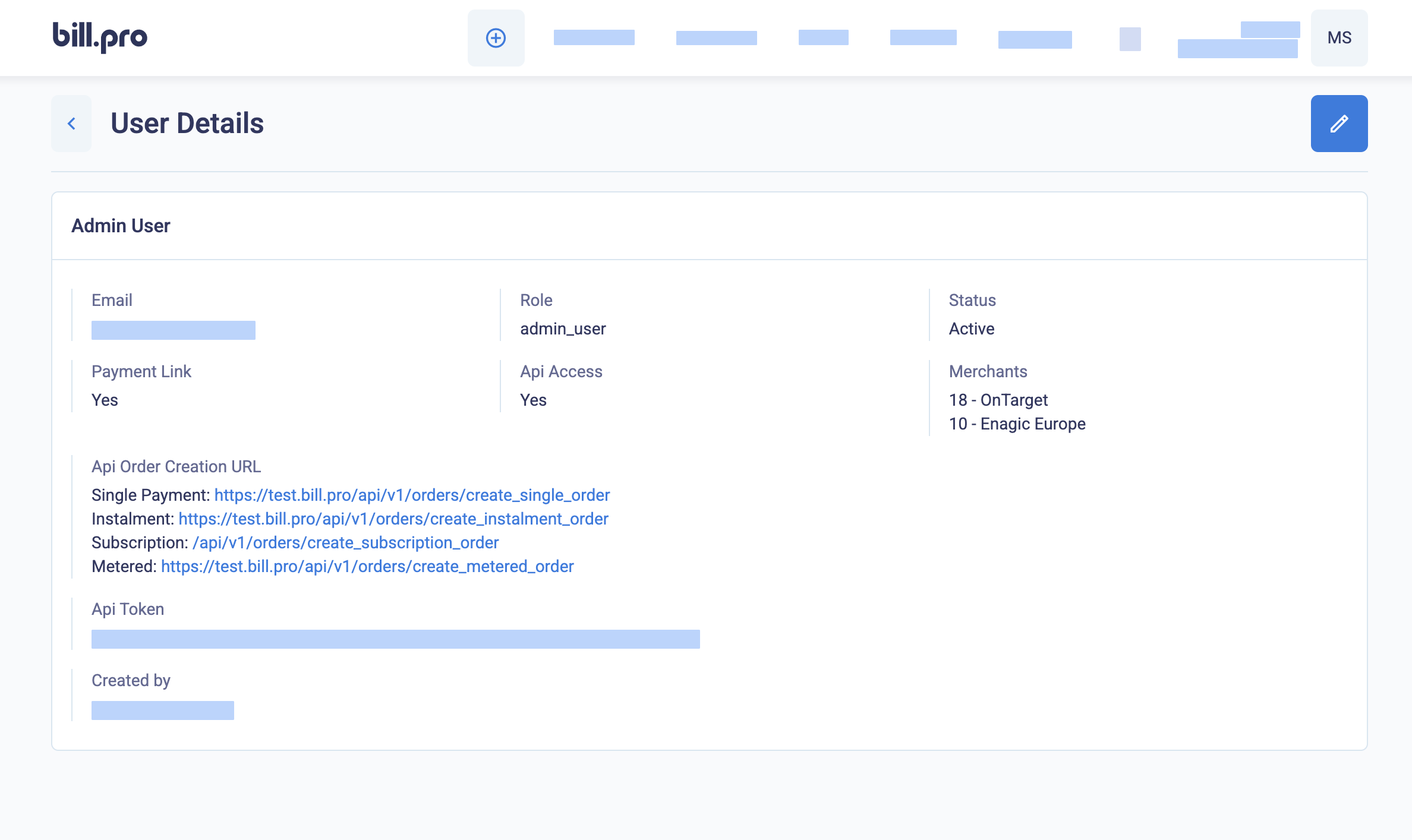Open Instalment create_instalment_order URL
The width and height of the screenshot is (1412, 840).
[x=393, y=519]
